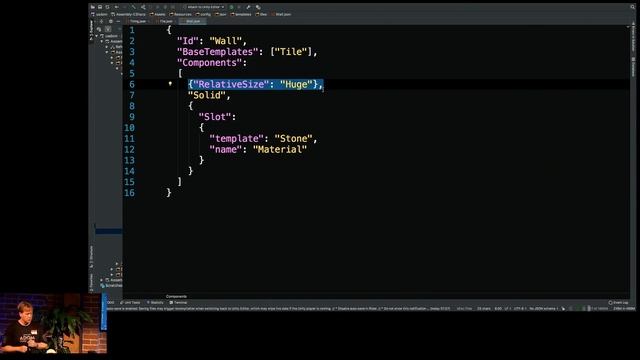Click line number 1 in gutter
640x360 pixels.
132,30
